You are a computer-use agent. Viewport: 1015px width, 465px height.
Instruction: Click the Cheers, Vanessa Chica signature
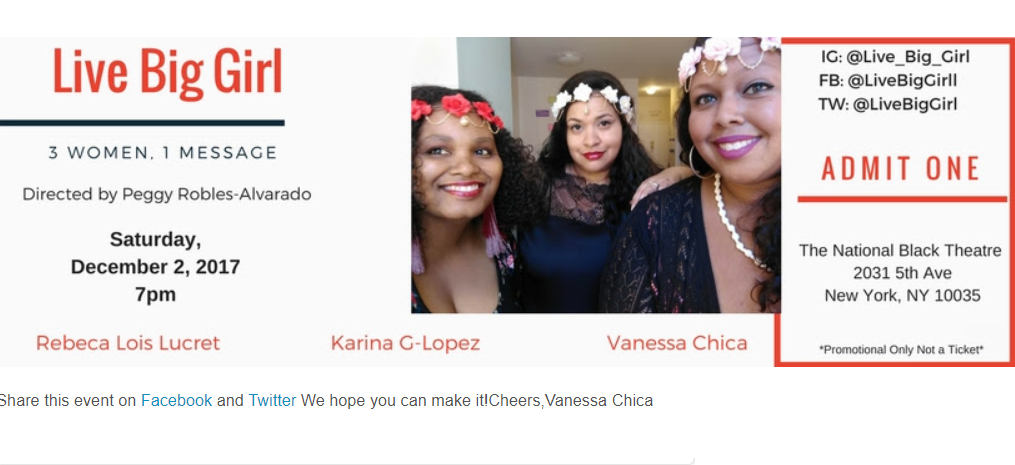(571, 400)
